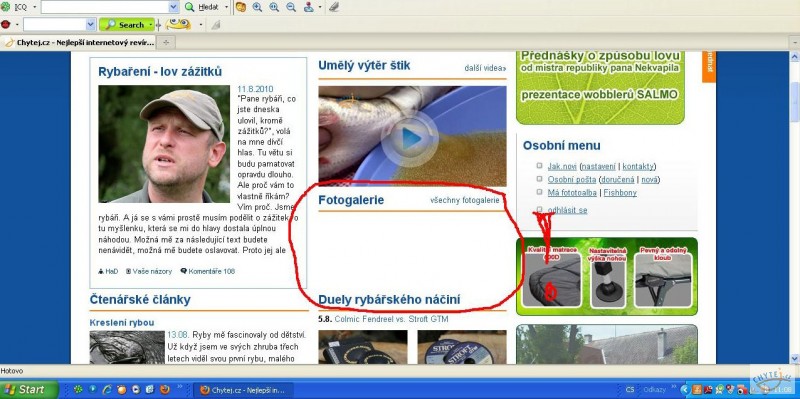Open the doručená mail link
The image size is (800, 399).
[x=617, y=180]
